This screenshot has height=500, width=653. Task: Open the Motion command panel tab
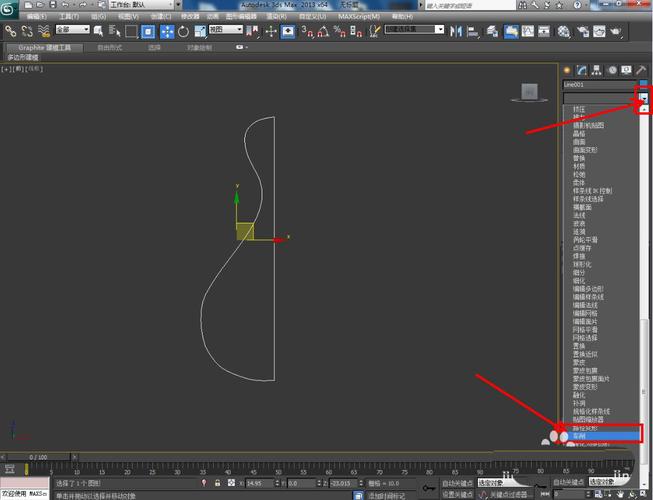coord(612,70)
